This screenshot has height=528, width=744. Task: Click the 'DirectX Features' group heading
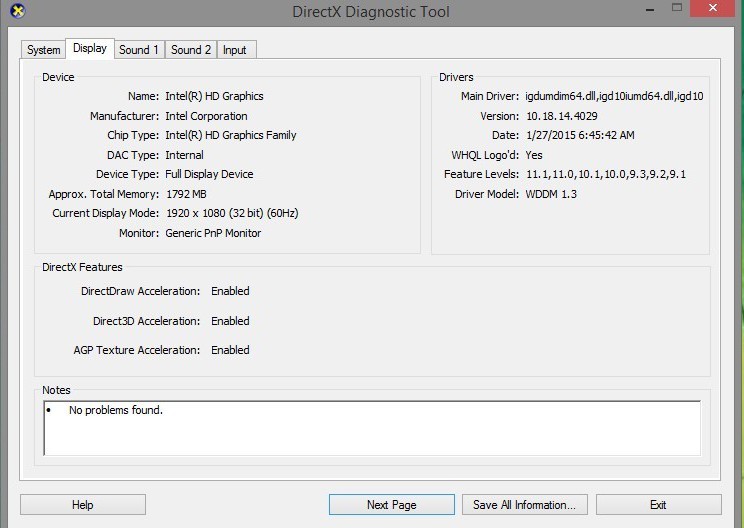click(x=82, y=267)
